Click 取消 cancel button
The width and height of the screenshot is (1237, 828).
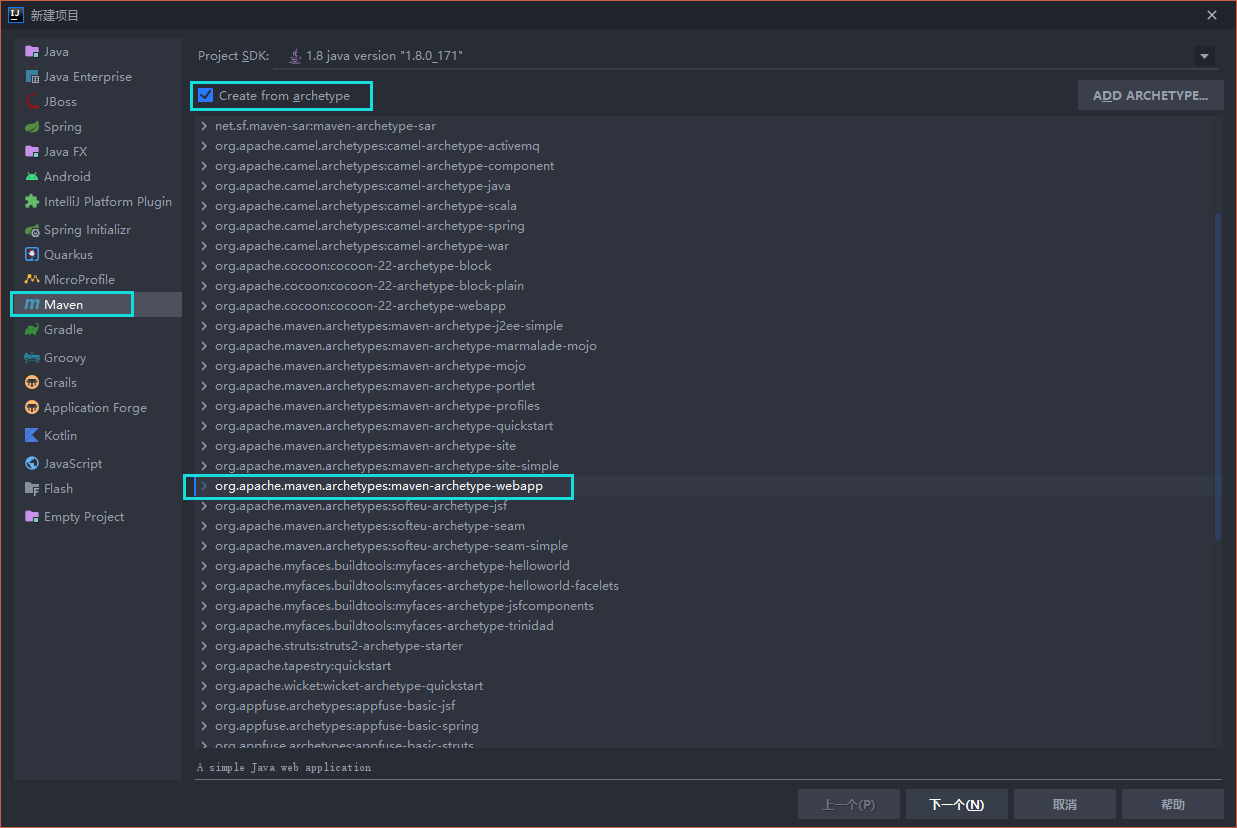pyautogui.click(x=1064, y=805)
